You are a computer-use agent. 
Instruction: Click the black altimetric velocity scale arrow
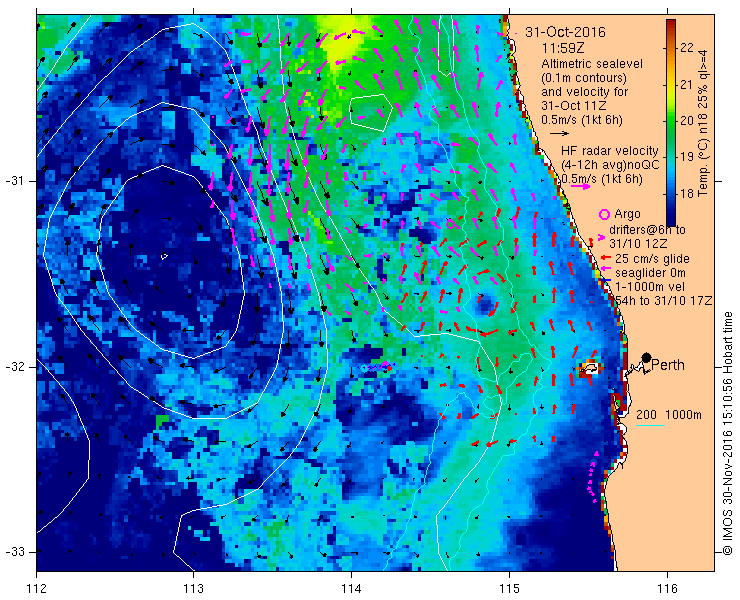click(x=560, y=134)
